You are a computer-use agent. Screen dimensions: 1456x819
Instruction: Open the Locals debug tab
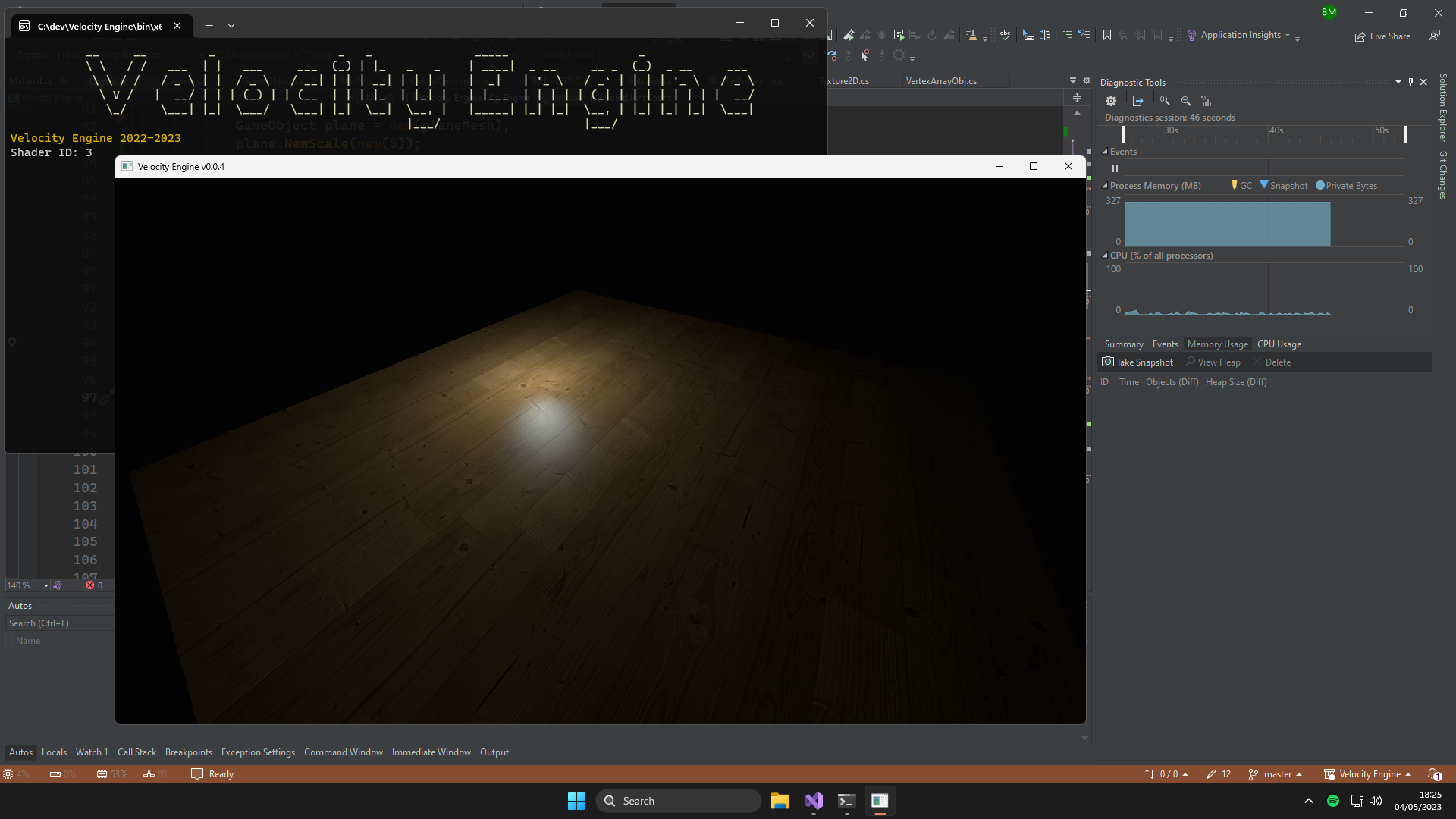point(54,752)
